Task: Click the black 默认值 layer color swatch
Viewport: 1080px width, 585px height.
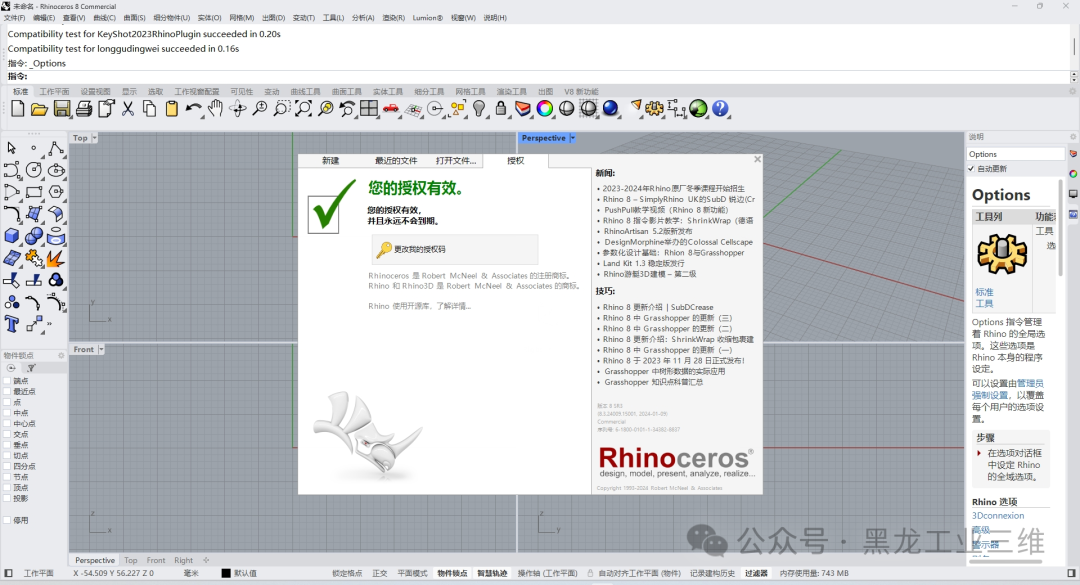Action: (226, 573)
